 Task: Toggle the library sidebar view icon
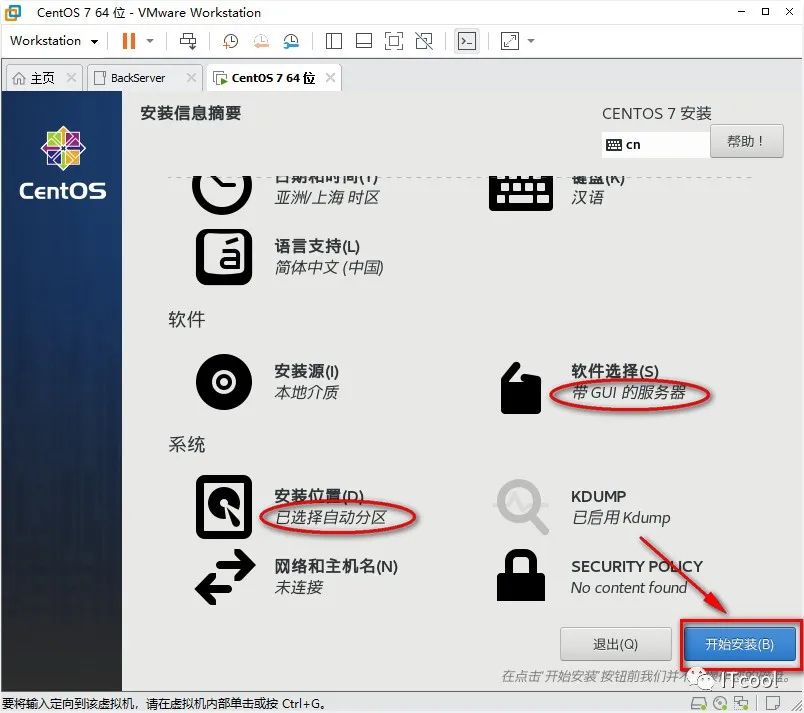point(334,40)
